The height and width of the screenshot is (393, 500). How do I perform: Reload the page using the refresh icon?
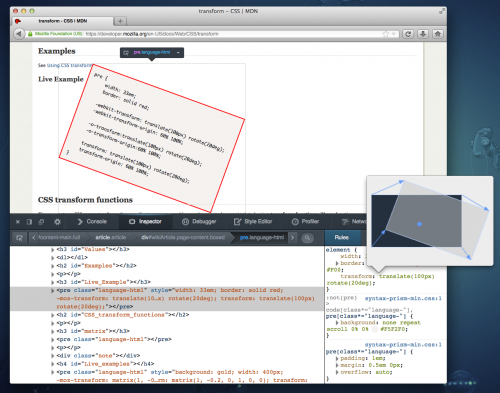click(x=408, y=34)
